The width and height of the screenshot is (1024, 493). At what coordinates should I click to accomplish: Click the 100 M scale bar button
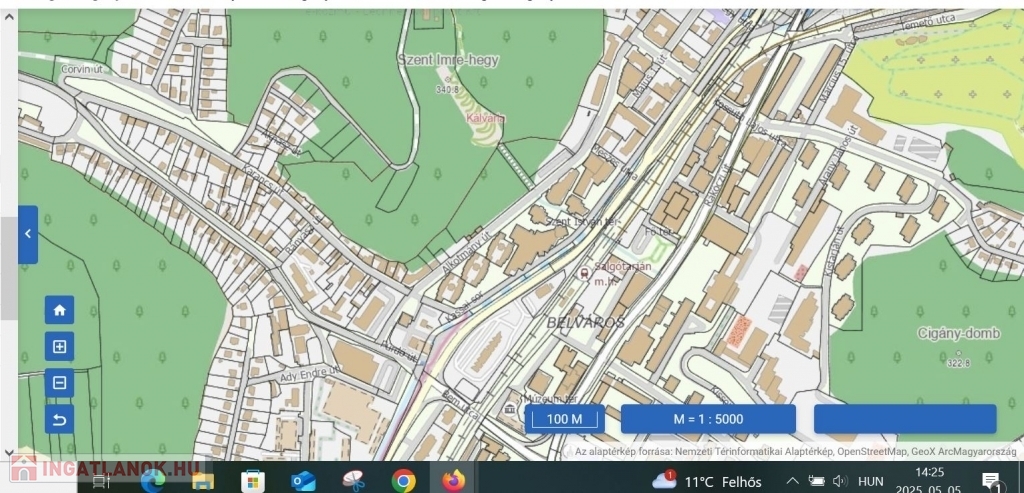(565, 419)
